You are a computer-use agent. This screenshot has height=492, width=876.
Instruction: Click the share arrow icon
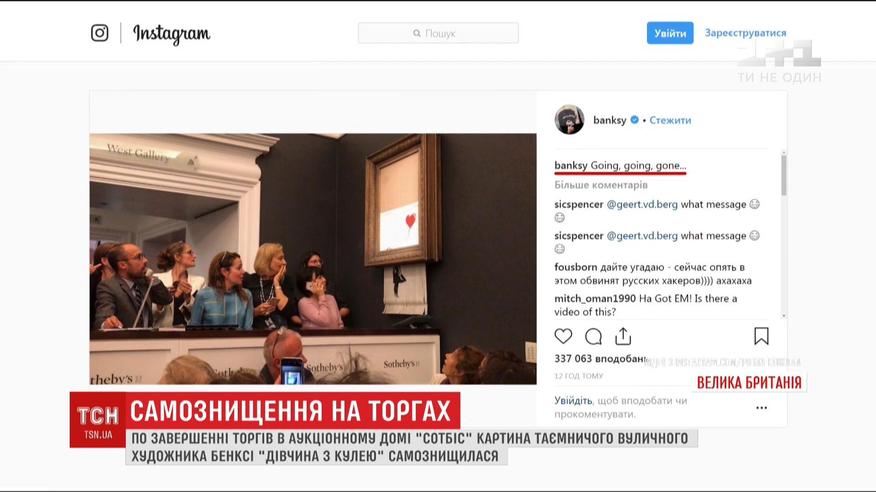pos(623,336)
